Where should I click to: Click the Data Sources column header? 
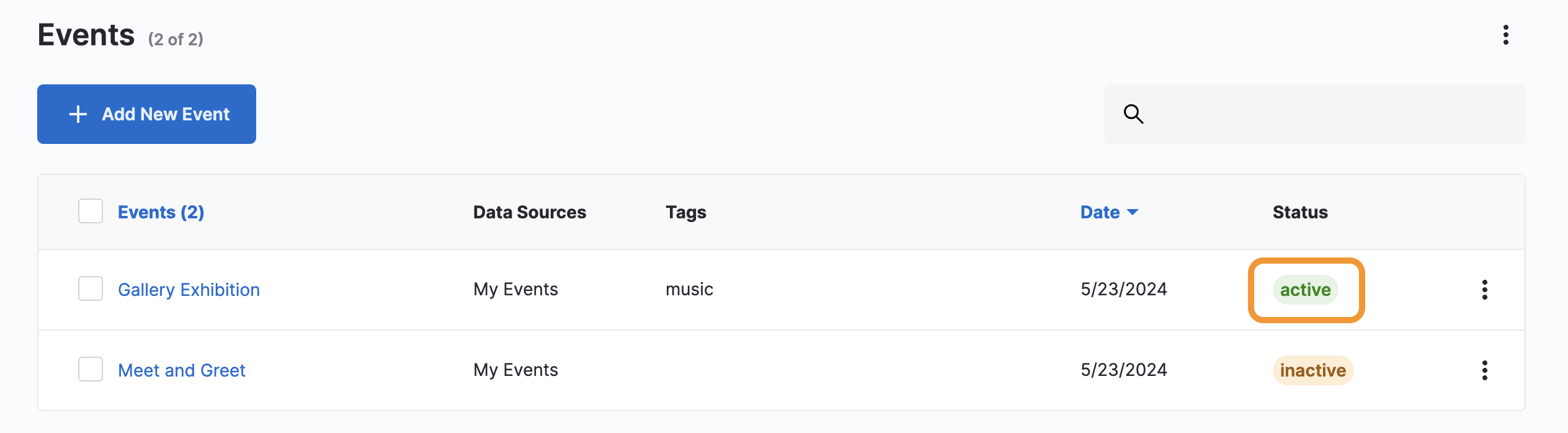(529, 212)
